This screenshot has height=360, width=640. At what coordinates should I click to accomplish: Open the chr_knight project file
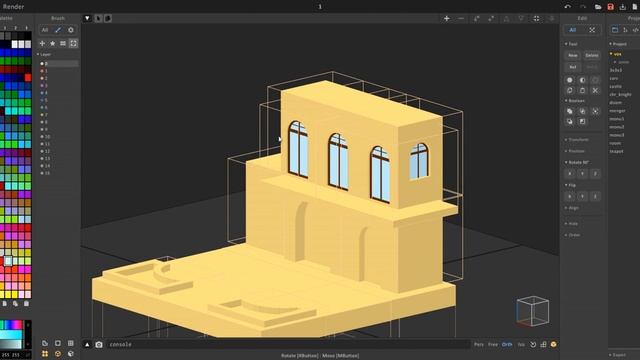pos(620,95)
